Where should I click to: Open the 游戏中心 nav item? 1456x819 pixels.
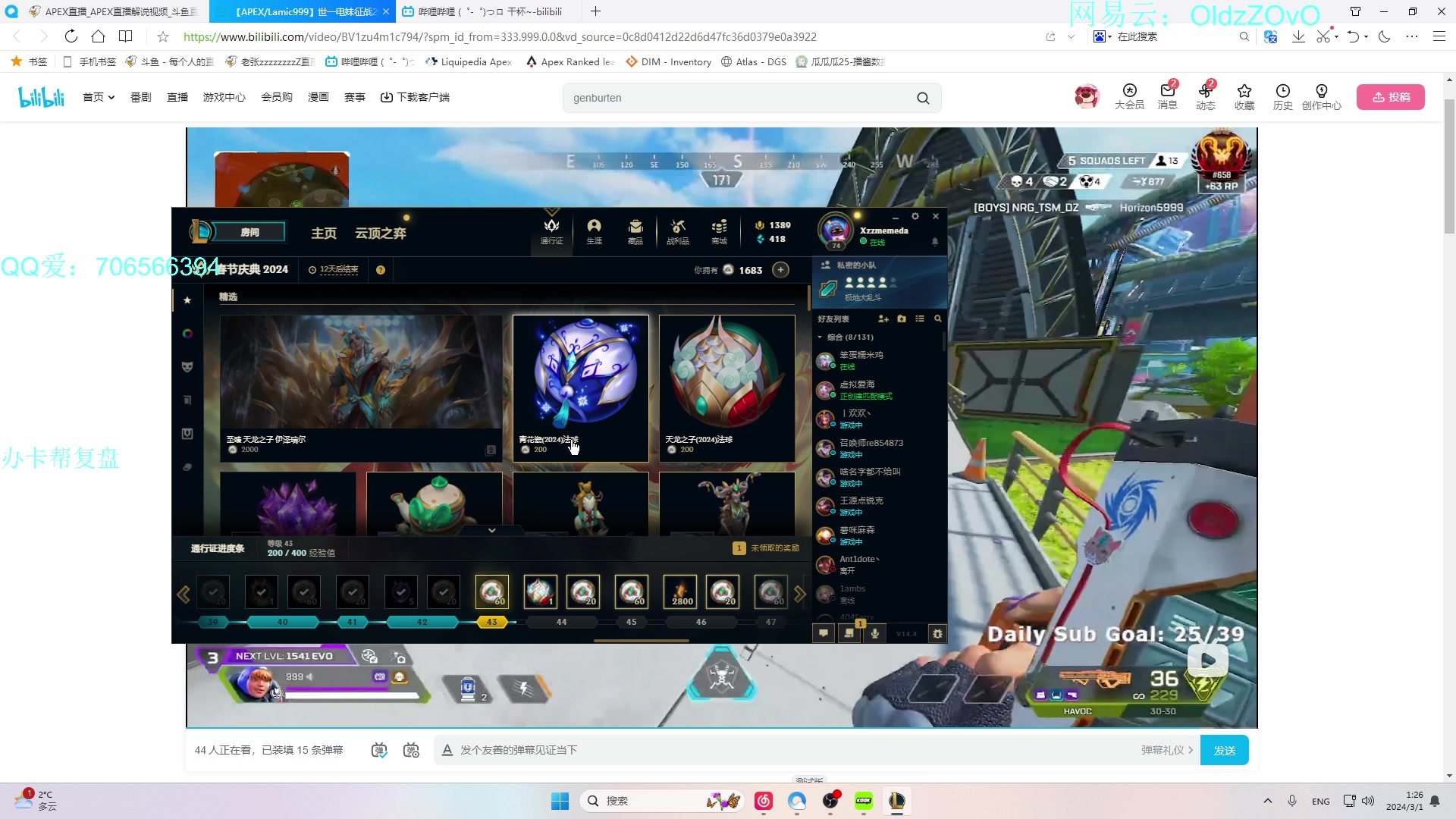(x=224, y=97)
